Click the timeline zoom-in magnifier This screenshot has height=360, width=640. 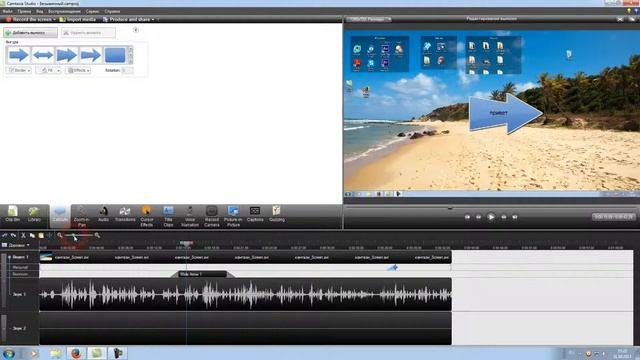point(97,236)
